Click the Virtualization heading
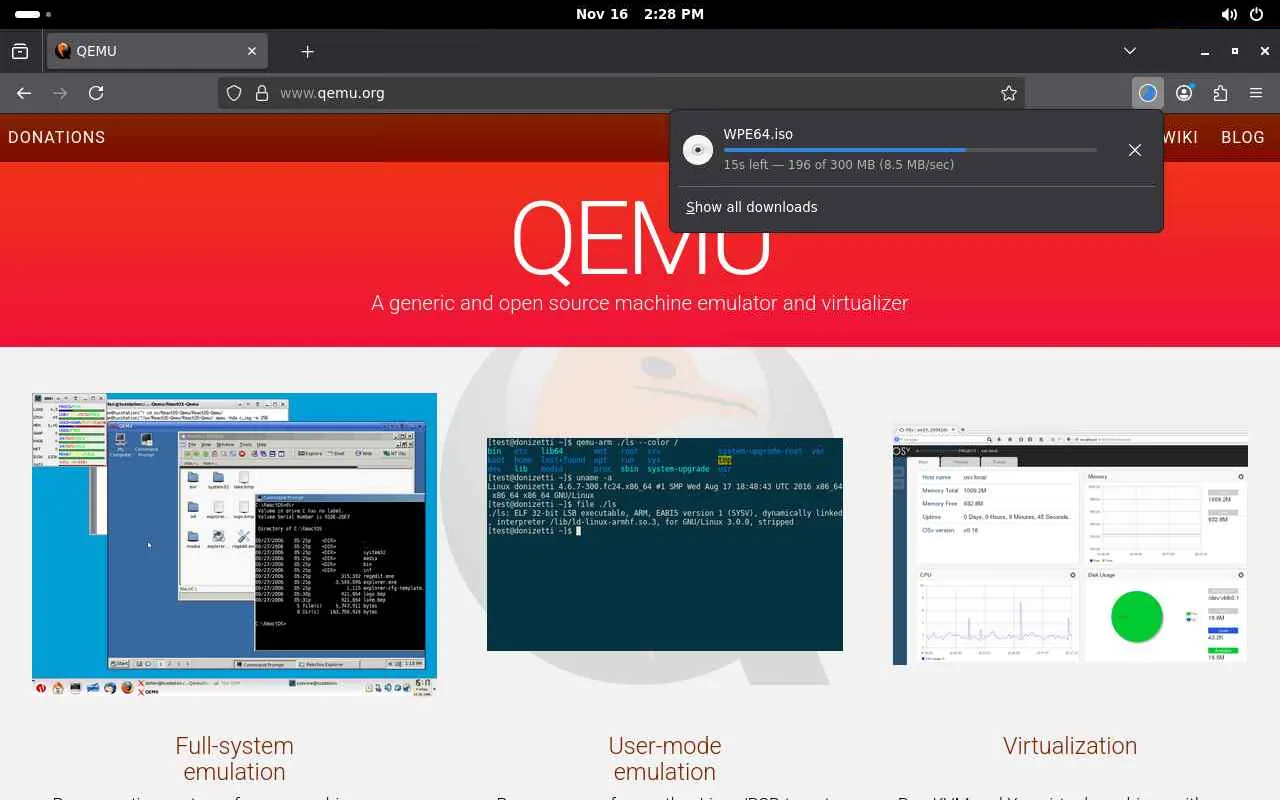Viewport: 1280px width, 800px height. [1070, 746]
